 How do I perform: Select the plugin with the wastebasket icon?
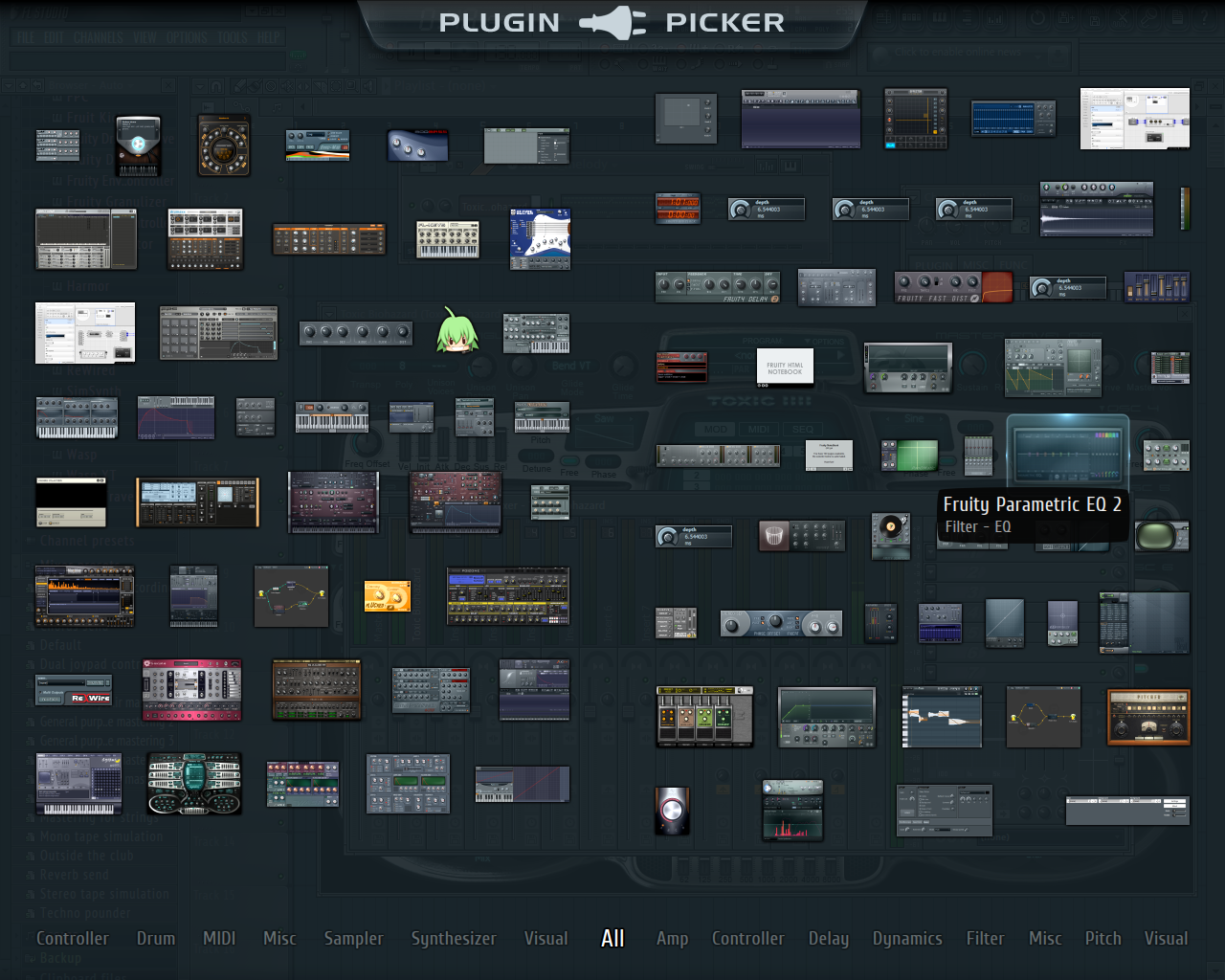point(802,536)
